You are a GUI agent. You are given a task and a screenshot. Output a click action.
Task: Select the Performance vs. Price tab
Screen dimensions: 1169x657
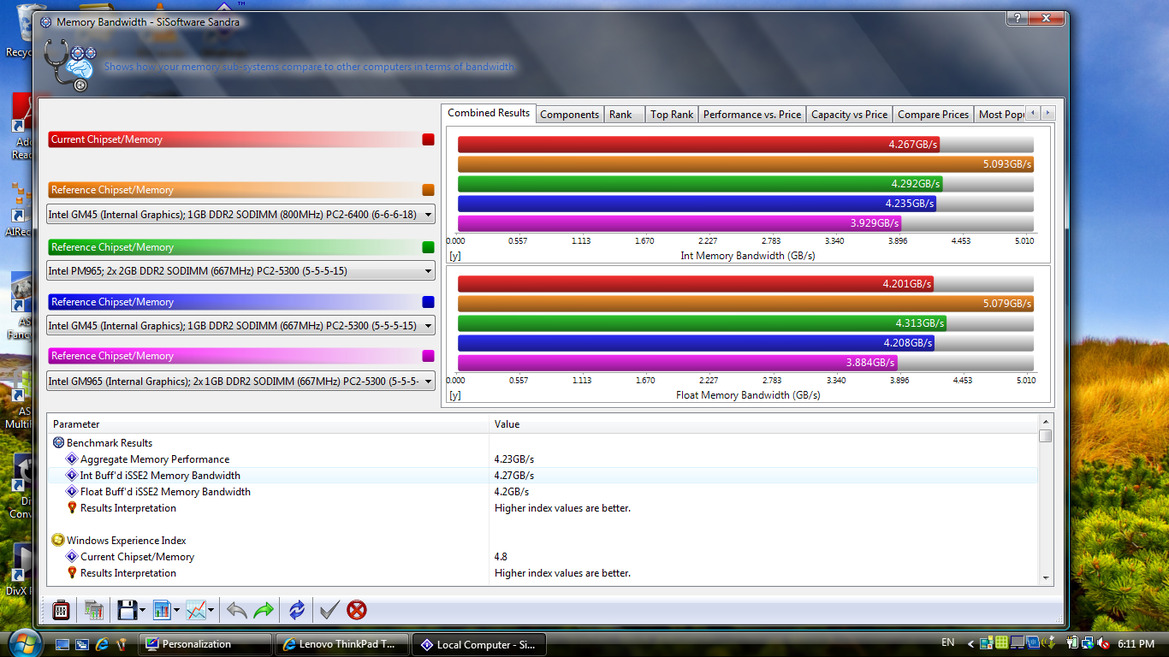752,114
